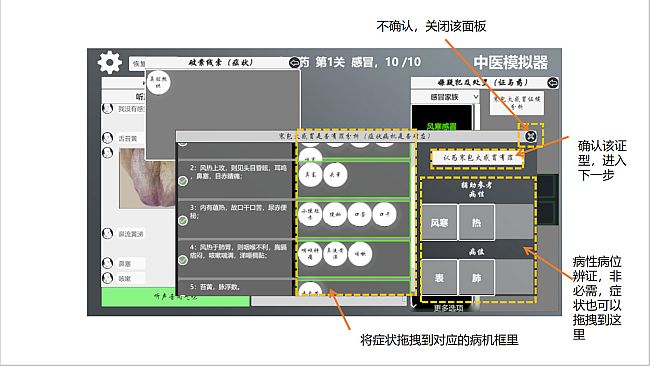Click the 中医模拟器 title
The height and width of the screenshot is (366, 650).
click(x=511, y=63)
